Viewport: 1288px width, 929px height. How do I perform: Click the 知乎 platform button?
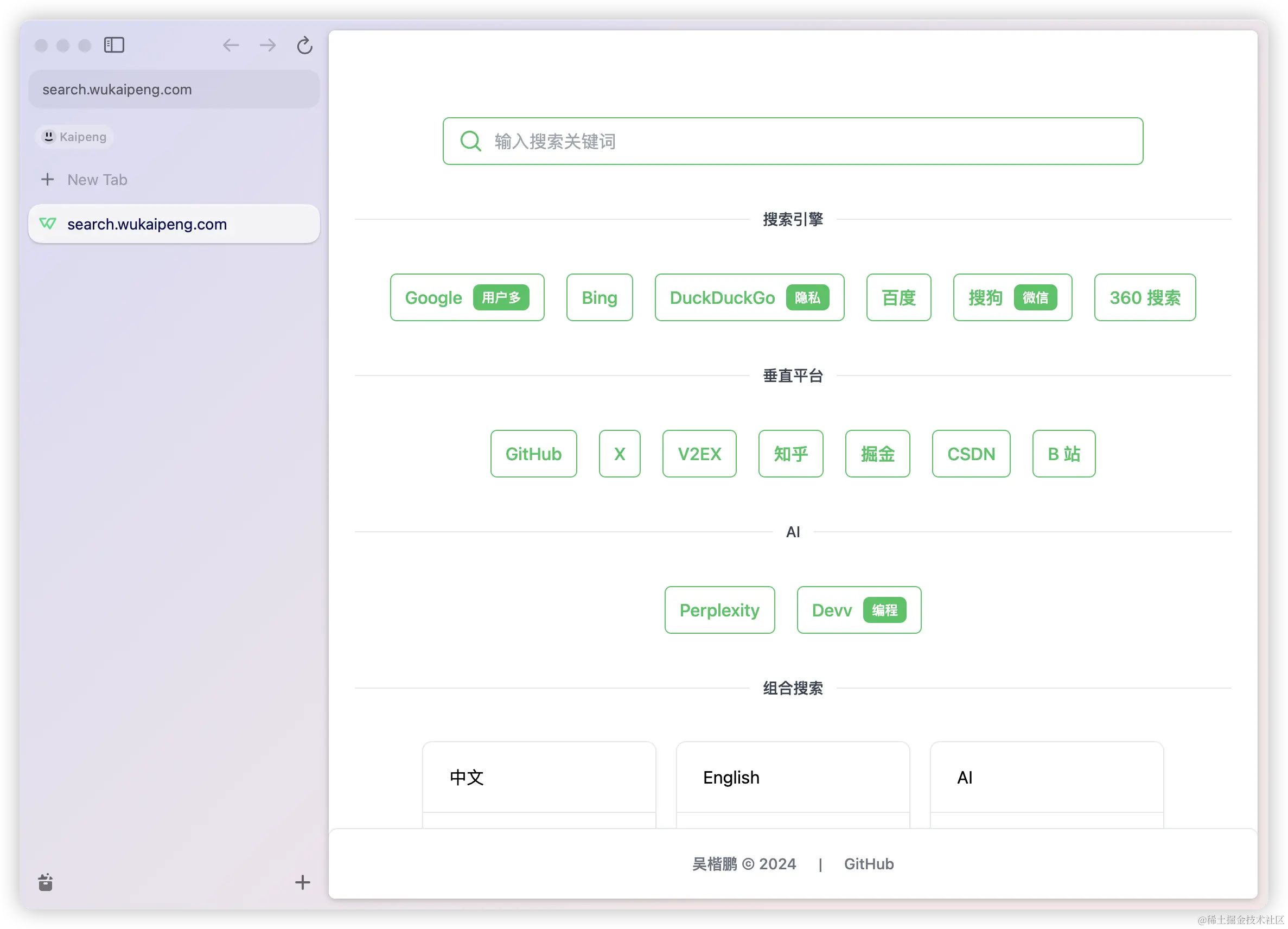coord(790,454)
